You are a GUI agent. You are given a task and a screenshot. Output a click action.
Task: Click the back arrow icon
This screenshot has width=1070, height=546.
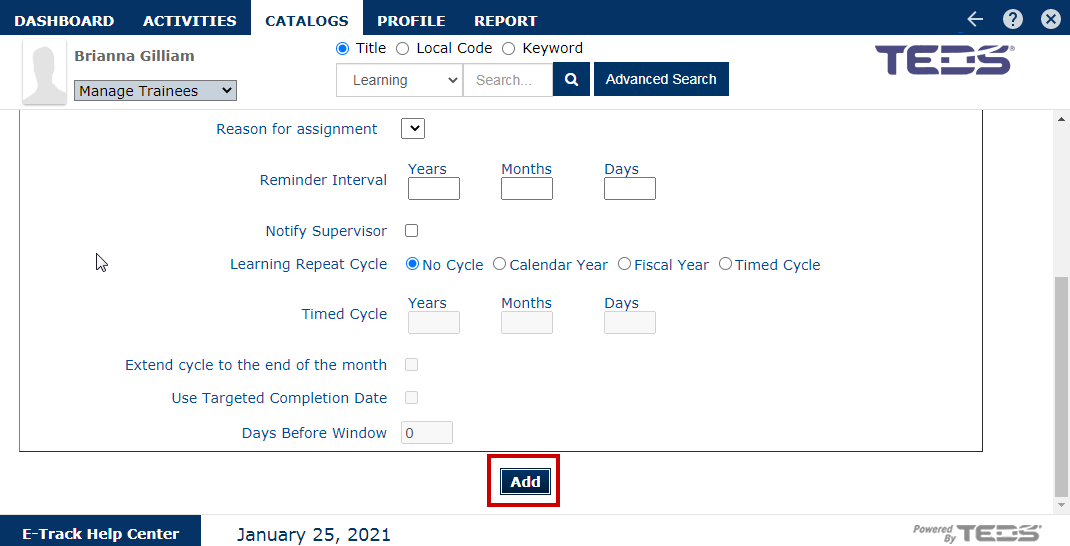coord(976,19)
